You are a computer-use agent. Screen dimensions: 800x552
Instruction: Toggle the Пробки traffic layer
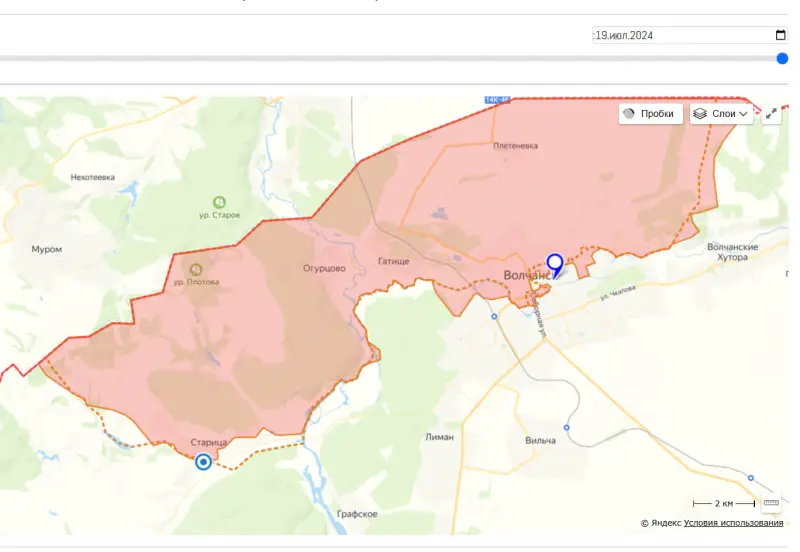coord(651,114)
